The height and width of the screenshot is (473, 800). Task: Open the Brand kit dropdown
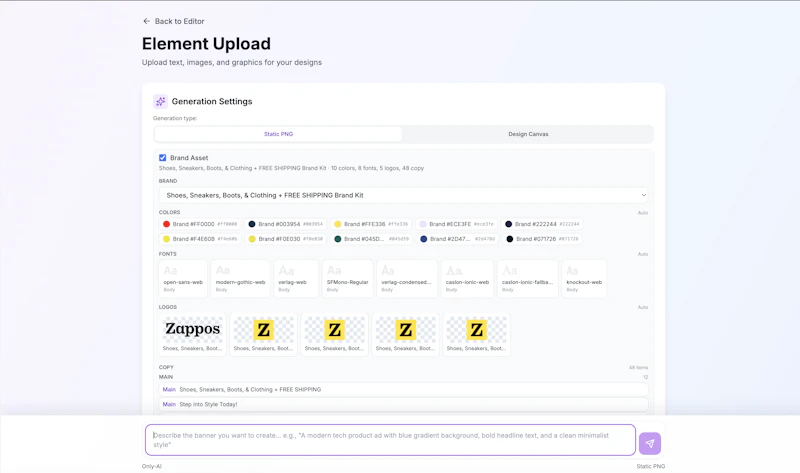pos(403,195)
